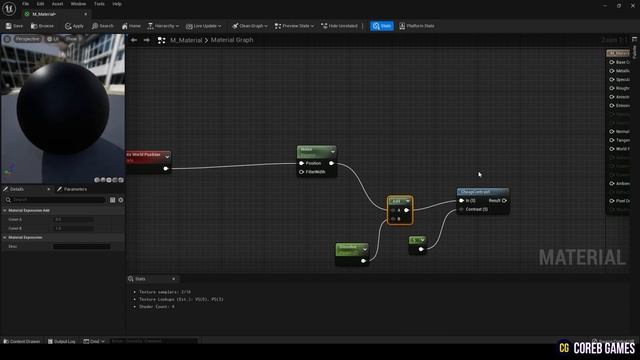
Task: Click the Const B value field
Action: pyautogui.click(x=73, y=228)
